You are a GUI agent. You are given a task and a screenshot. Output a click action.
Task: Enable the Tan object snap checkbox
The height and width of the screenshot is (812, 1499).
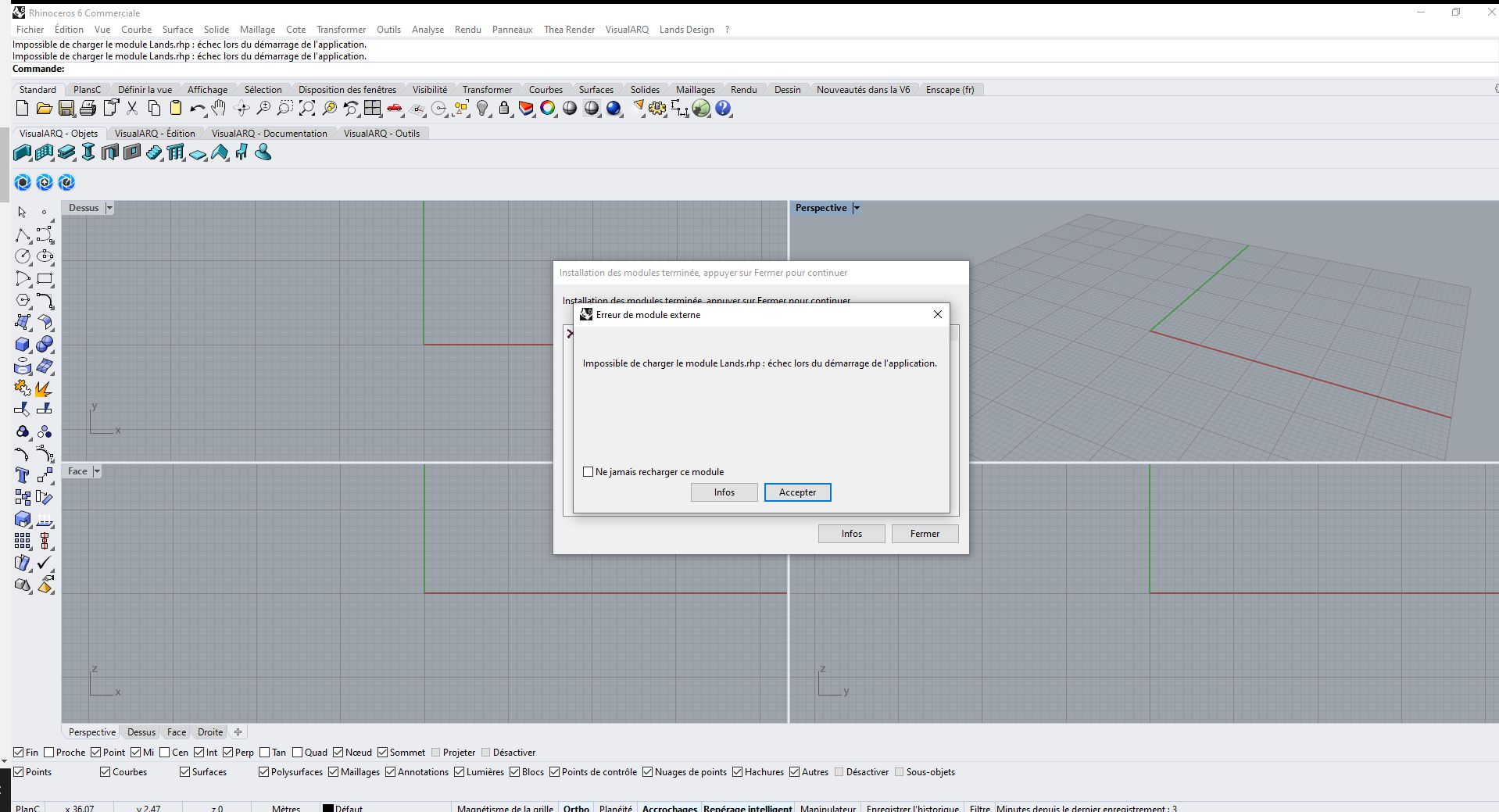tap(264, 753)
